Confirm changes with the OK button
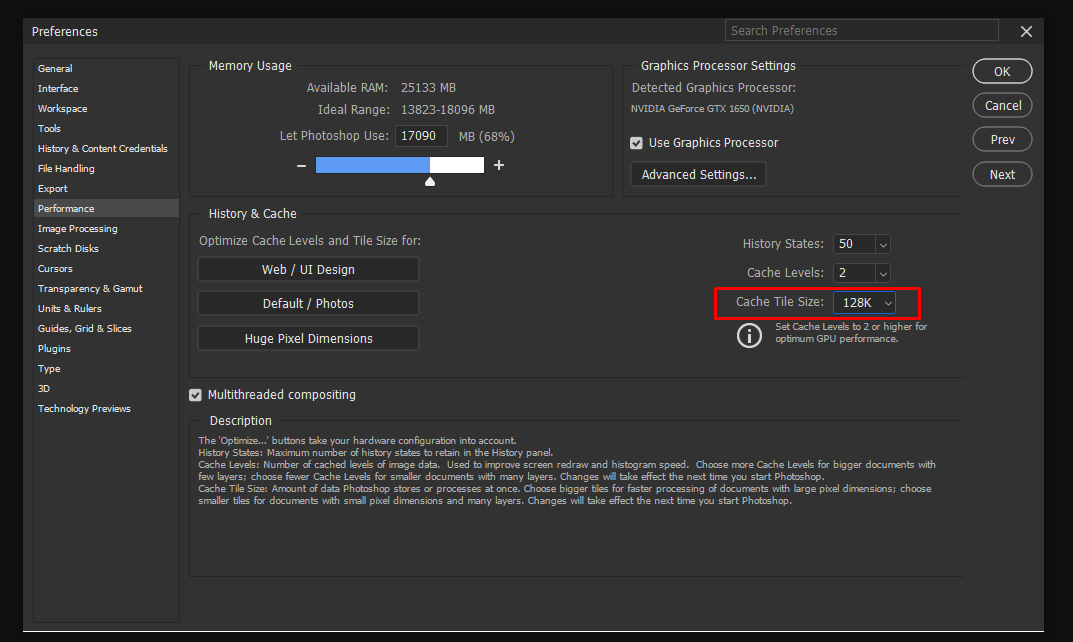 pyautogui.click(x=1002, y=71)
